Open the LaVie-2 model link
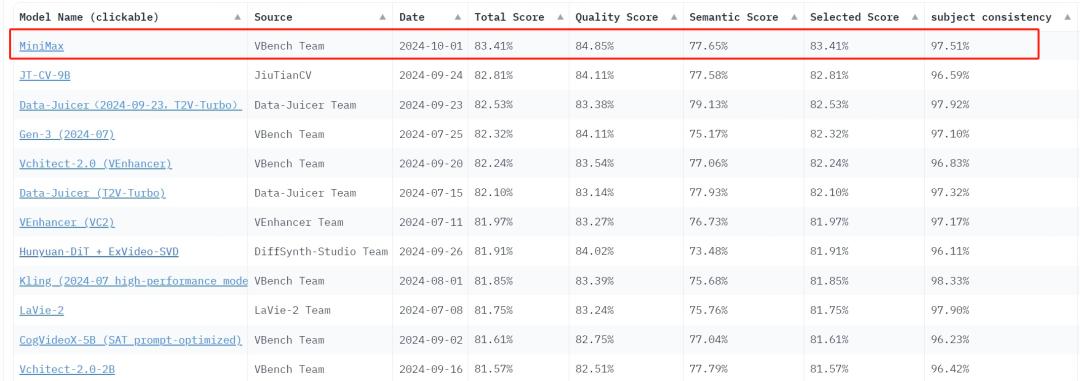Viewport: 1080px width, 381px height. [41, 310]
